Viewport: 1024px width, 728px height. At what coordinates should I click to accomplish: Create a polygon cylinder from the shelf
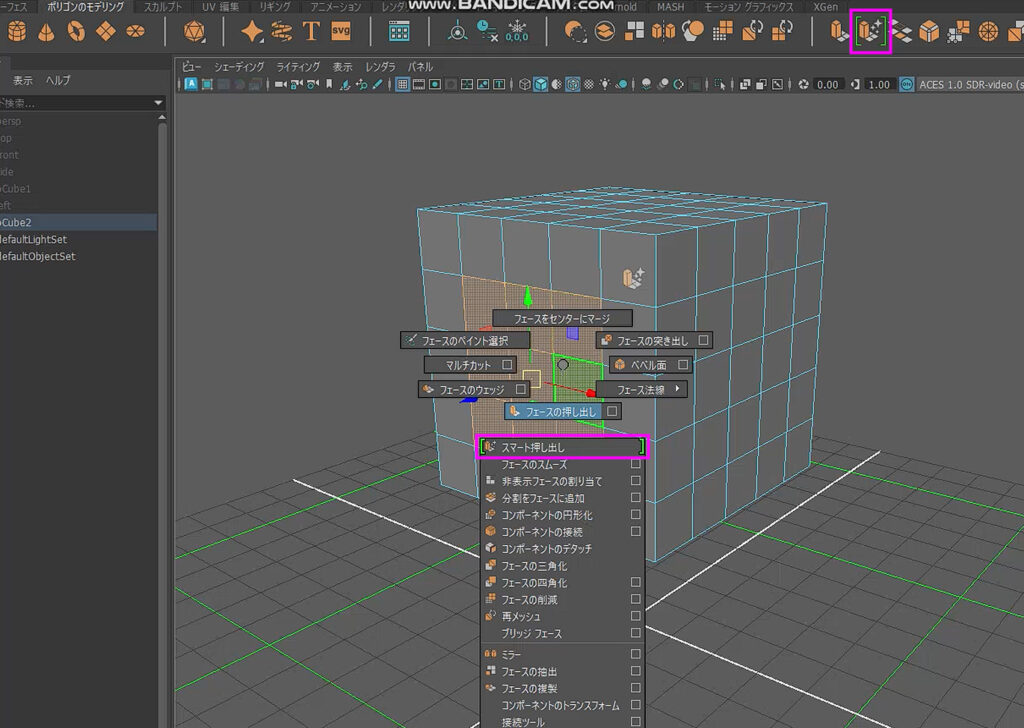click(x=17, y=31)
